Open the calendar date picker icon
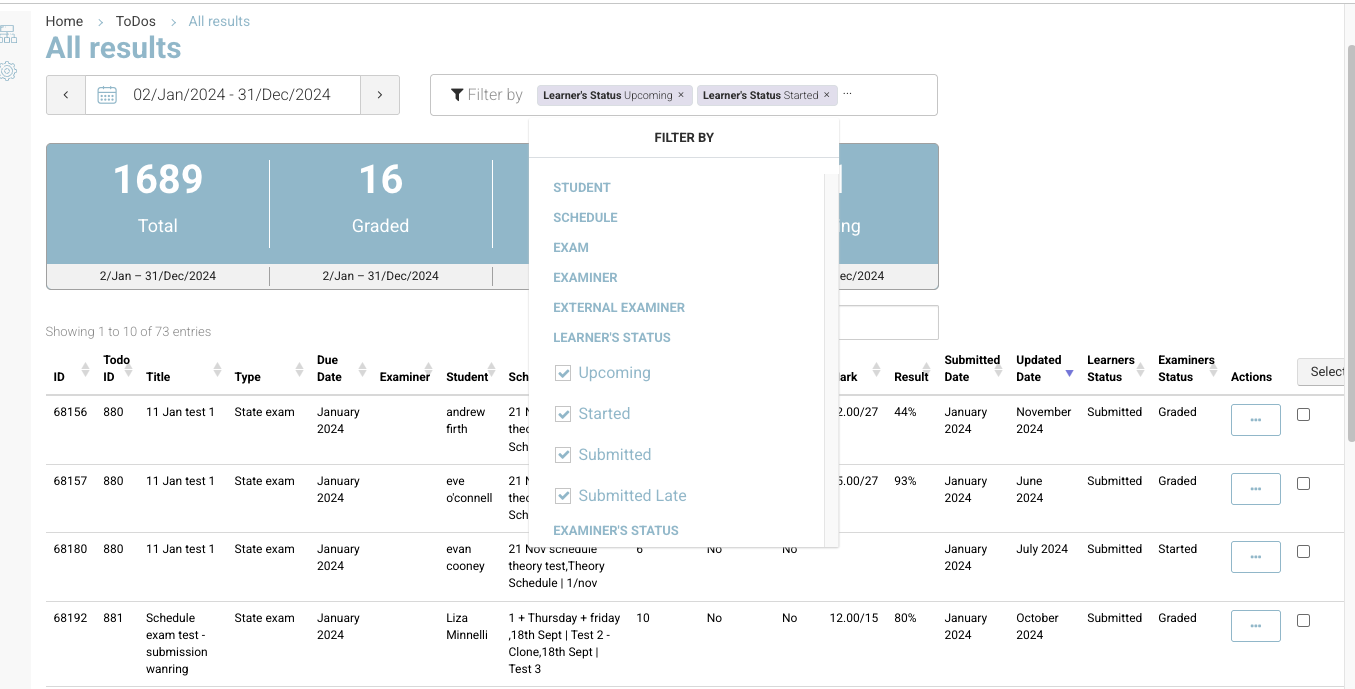The width and height of the screenshot is (1355, 689). [x=107, y=94]
